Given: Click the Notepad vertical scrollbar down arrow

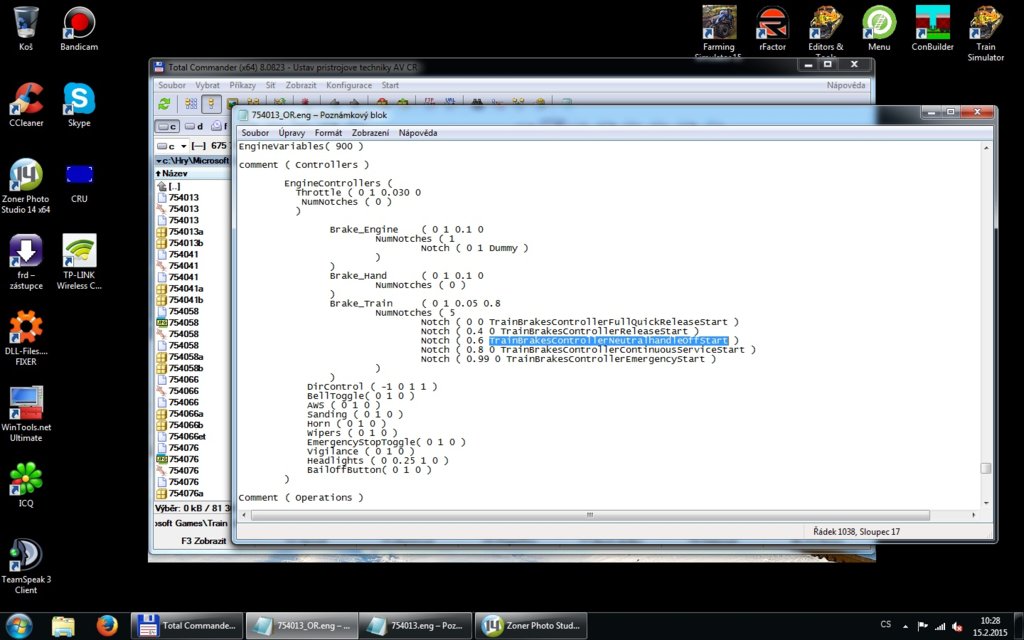Looking at the screenshot, I should [x=986, y=502].
